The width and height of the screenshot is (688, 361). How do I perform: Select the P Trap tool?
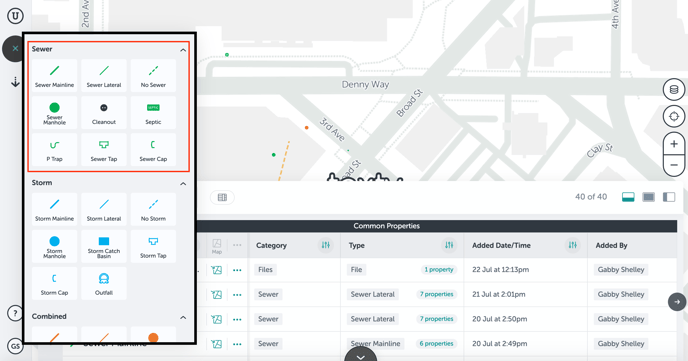tap(54, 150)
